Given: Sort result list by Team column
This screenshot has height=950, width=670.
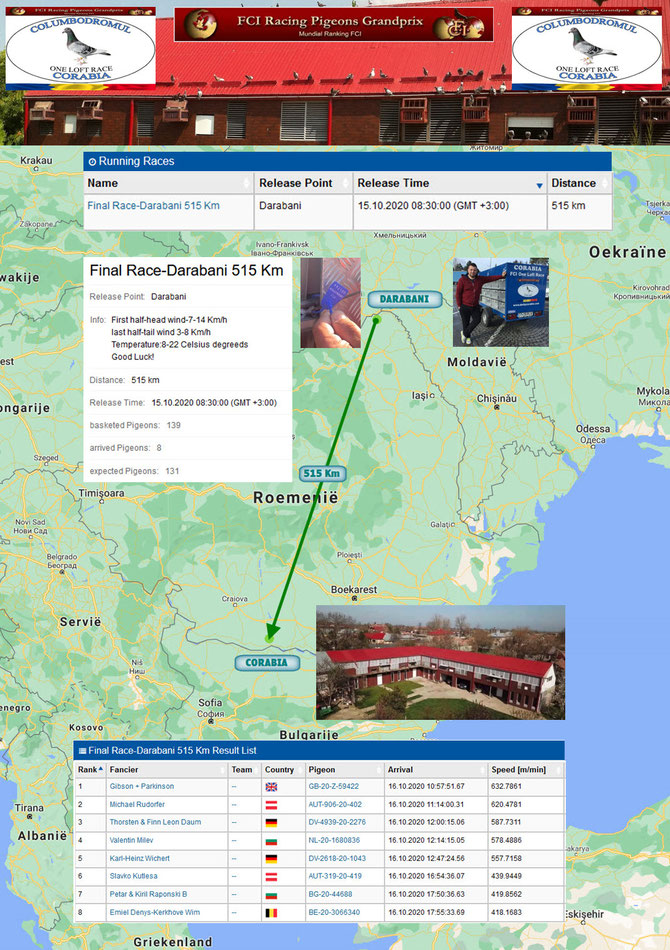Looking at the screenshot, I should click(x=244, y=769).
